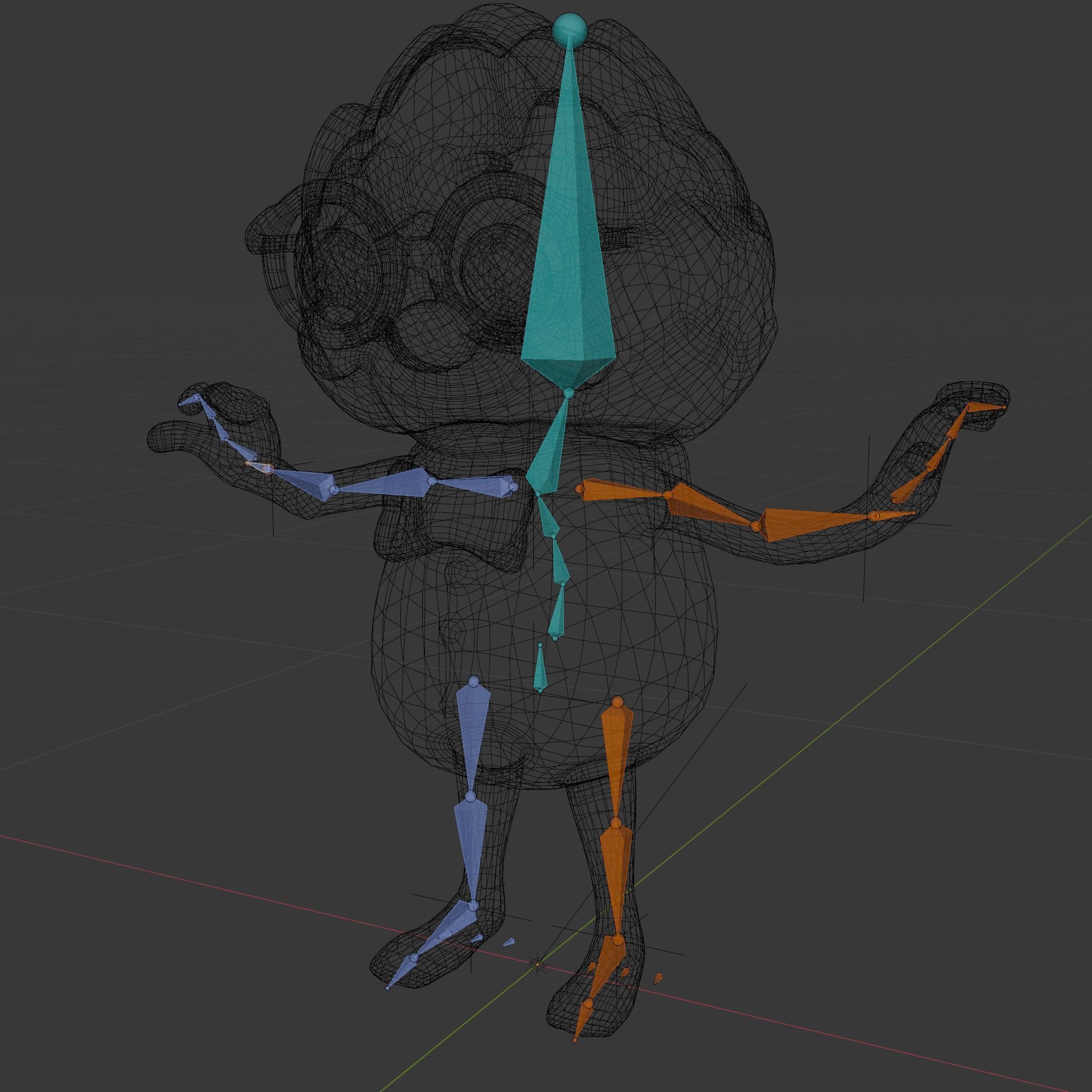Screen dimensions: 1092x1092
Task: Click the blue knee joint sphere
Action: (471, 797)
